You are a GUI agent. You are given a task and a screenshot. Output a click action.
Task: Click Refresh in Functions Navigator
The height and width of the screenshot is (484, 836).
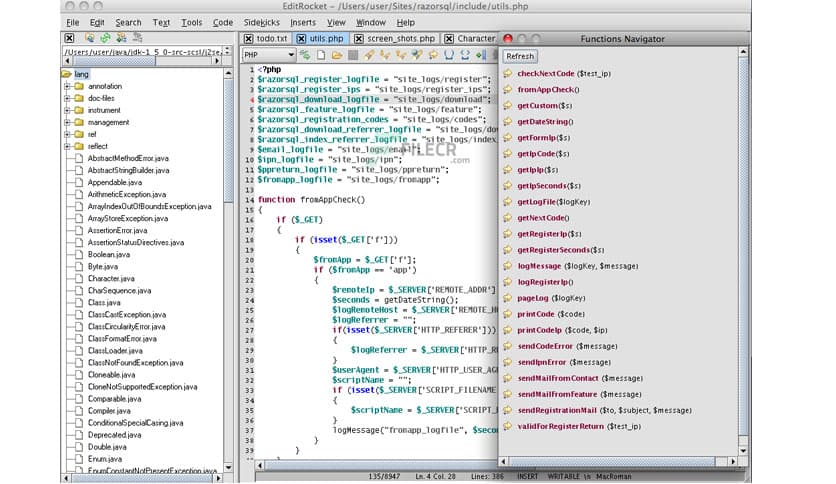[x=520, y=56]
